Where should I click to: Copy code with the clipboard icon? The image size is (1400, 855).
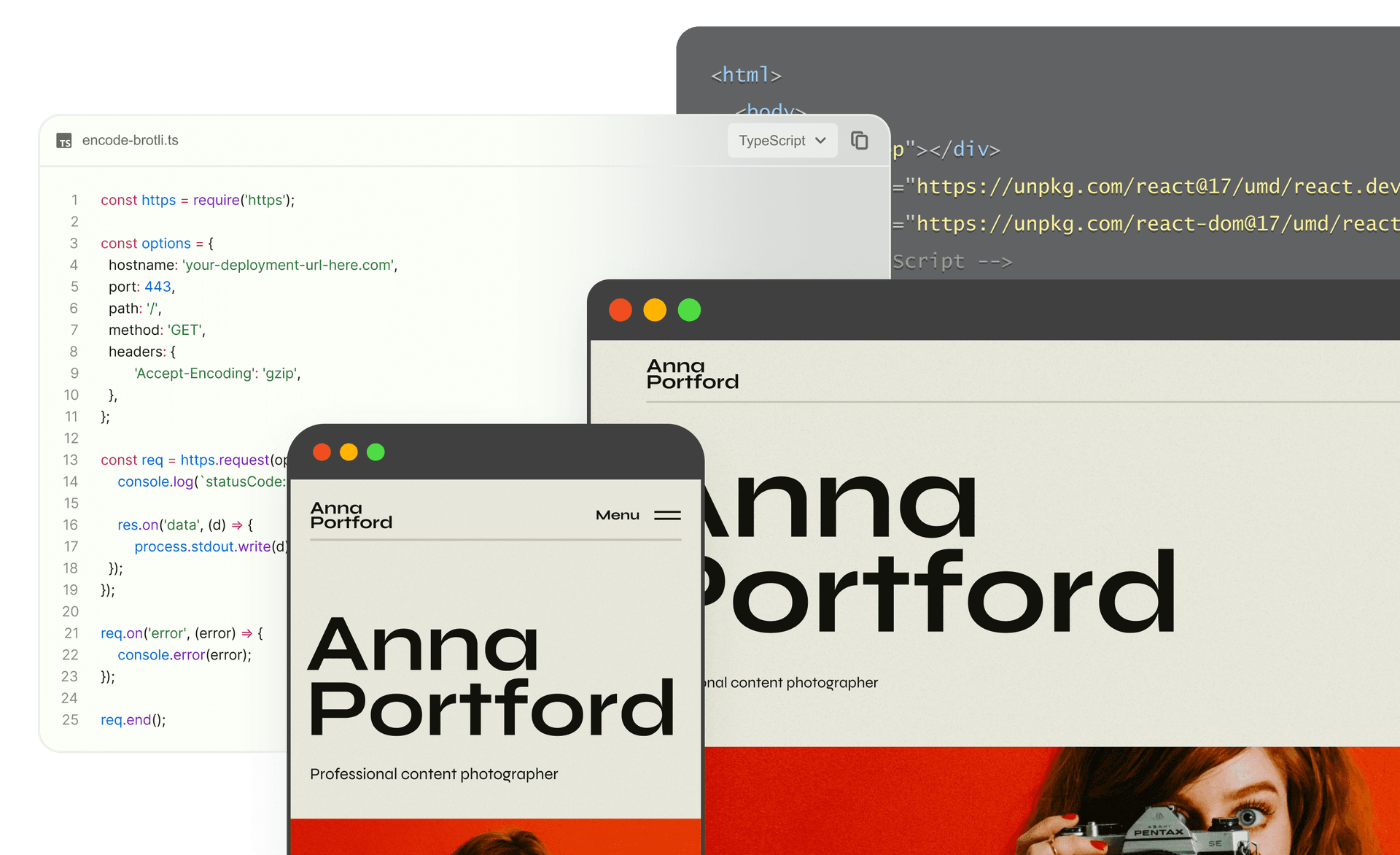pyautogui.click(x=860, y=140)
